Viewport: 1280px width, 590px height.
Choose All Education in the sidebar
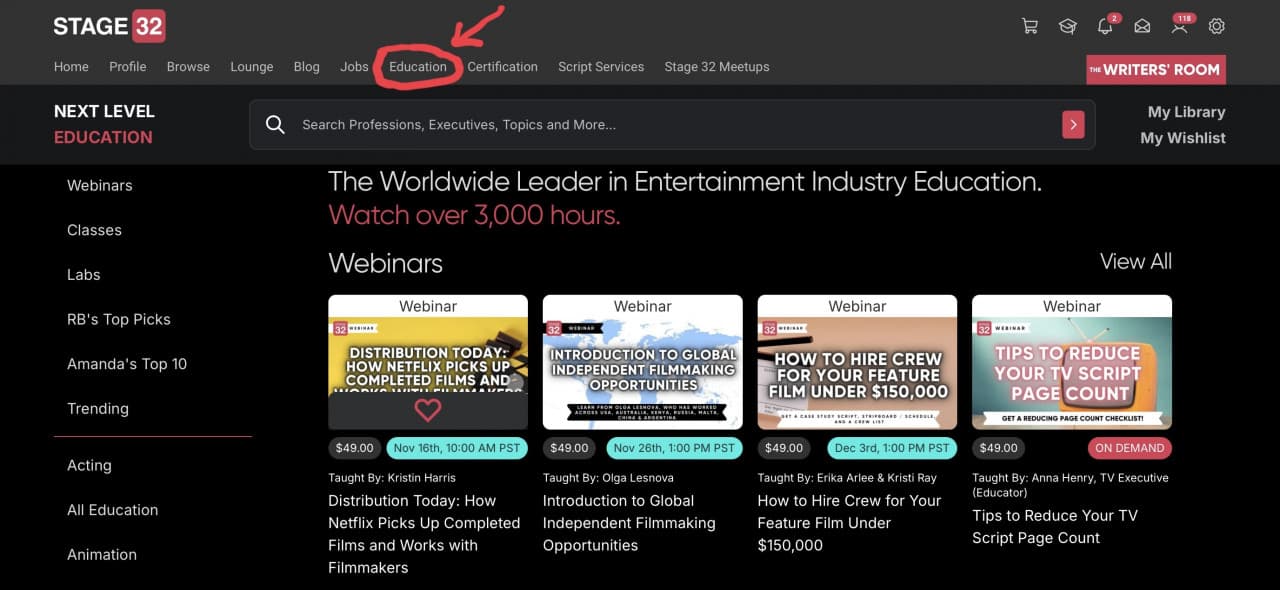pyautogui.click(x=113, y=510)
